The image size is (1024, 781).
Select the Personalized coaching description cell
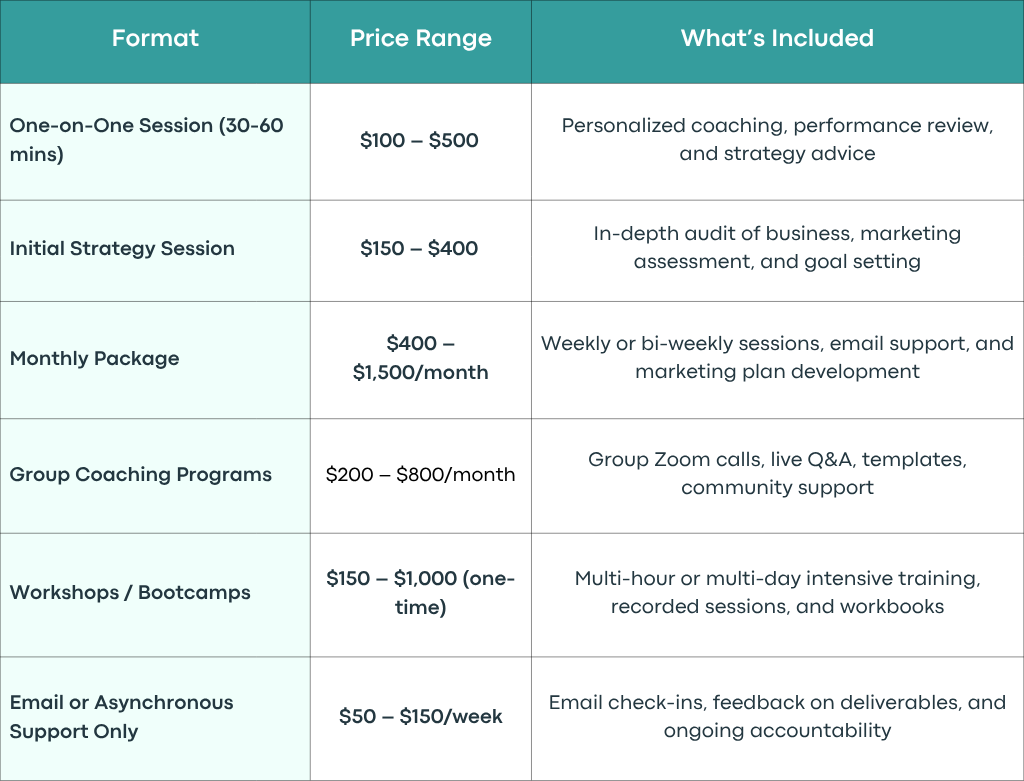click(x=777, y=142)
